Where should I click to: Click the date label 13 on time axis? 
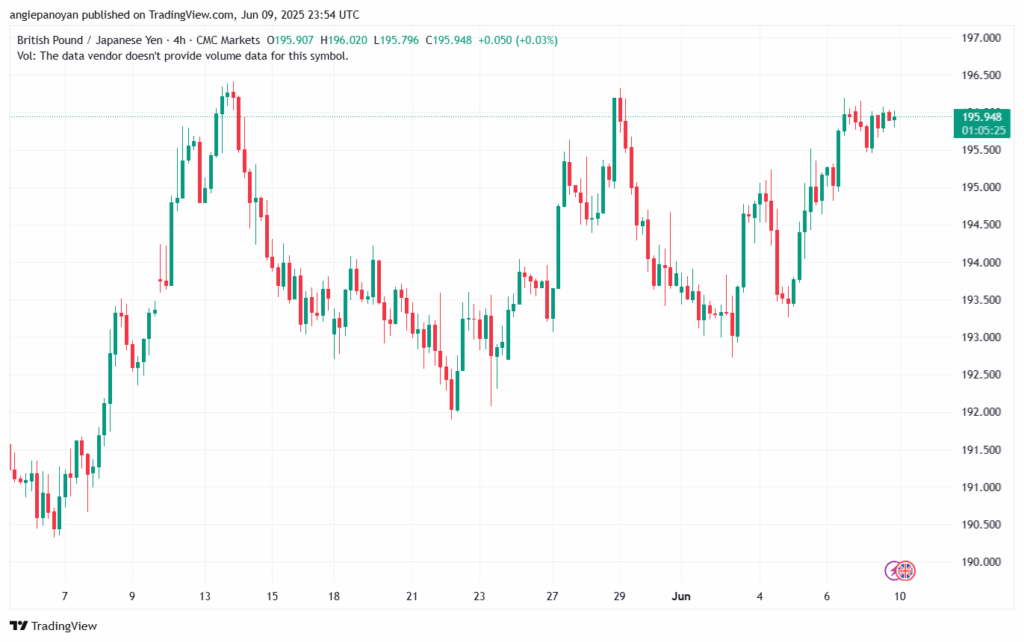click(205, 596)
